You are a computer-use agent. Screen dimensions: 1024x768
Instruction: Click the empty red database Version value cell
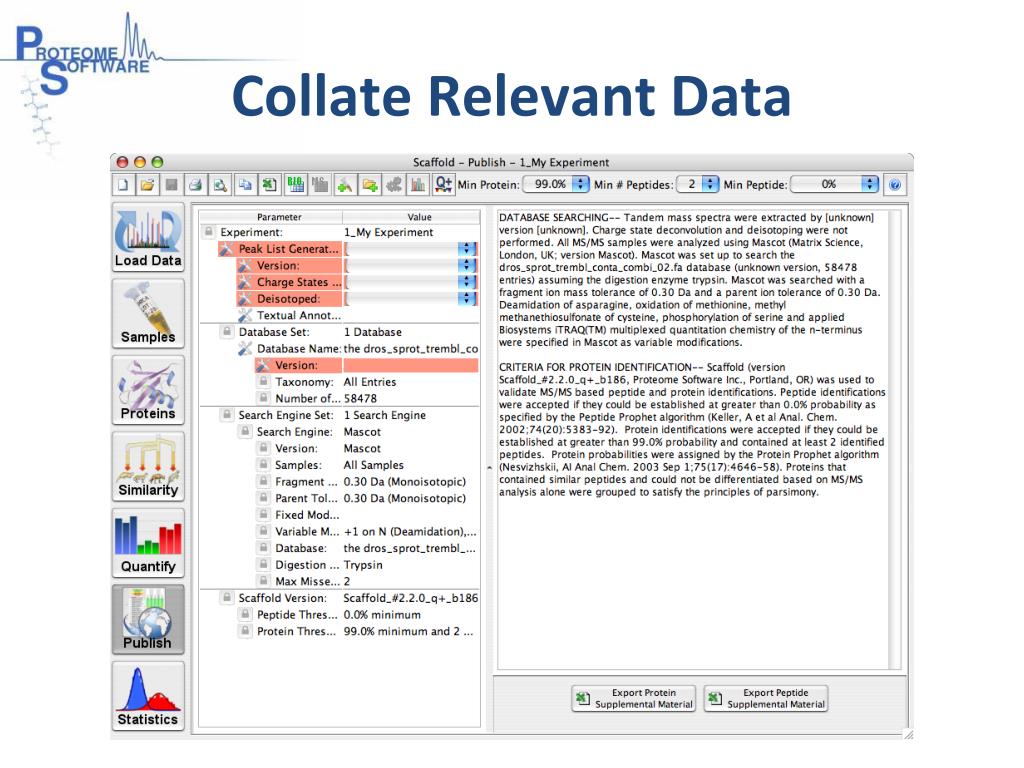tap(411, 366)
